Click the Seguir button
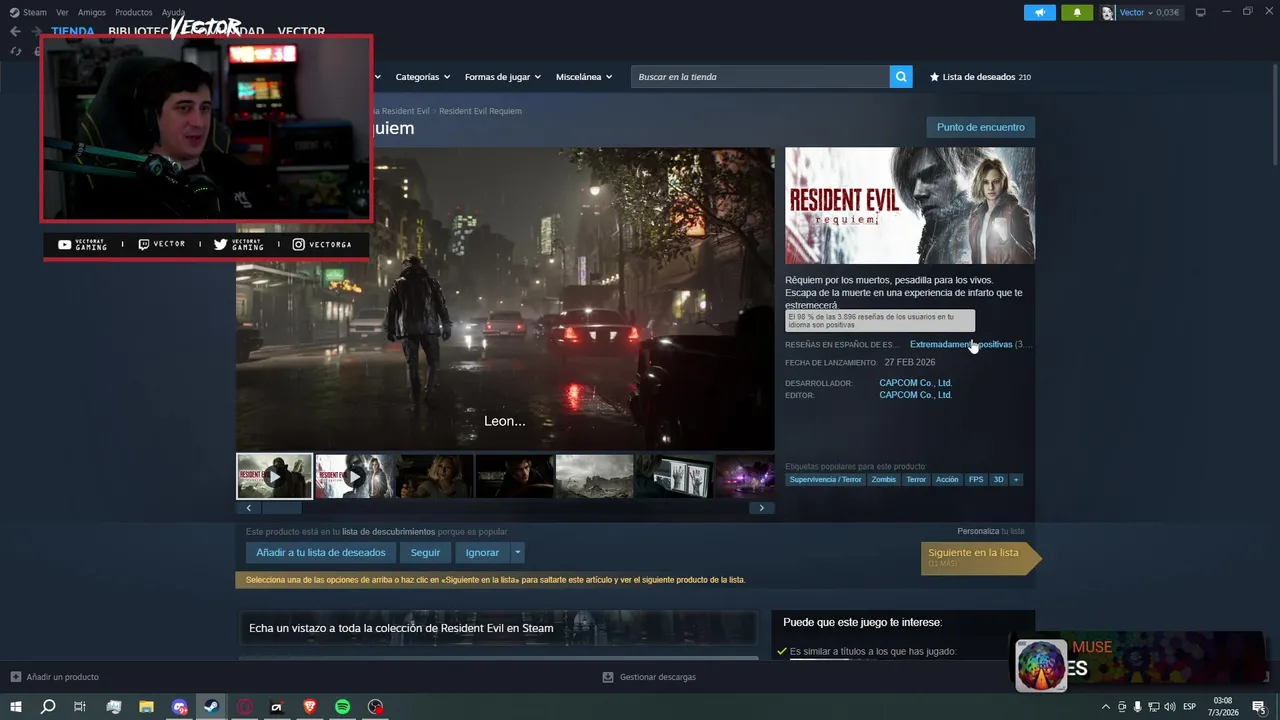This screenshot has height=720, width=1280. point(425,552)
